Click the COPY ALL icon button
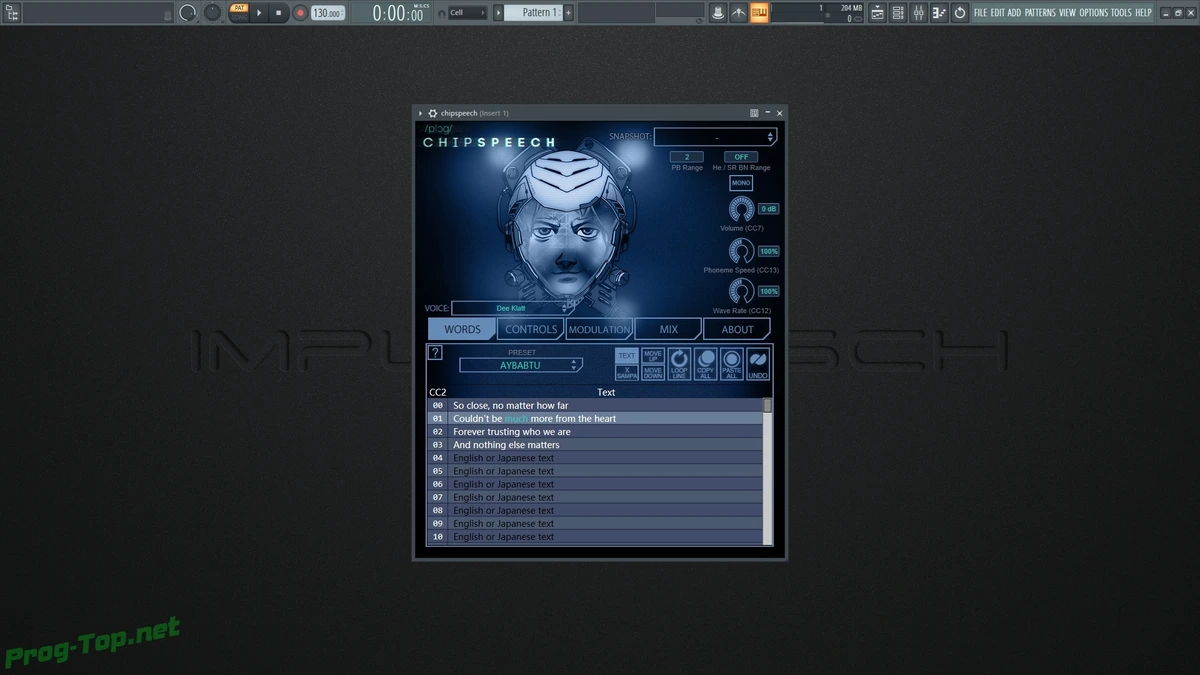Viewport: 1200px width, 675px height. pos(706,364)
